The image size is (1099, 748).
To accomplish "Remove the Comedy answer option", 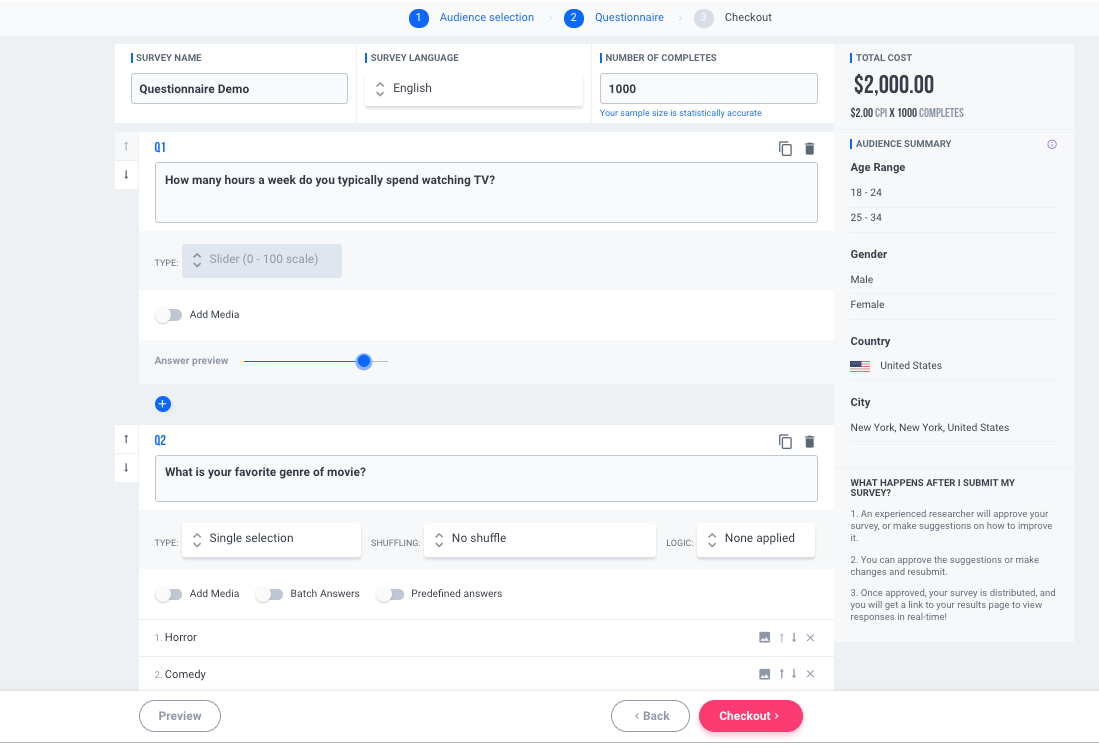I will click(x=810, y=674).
